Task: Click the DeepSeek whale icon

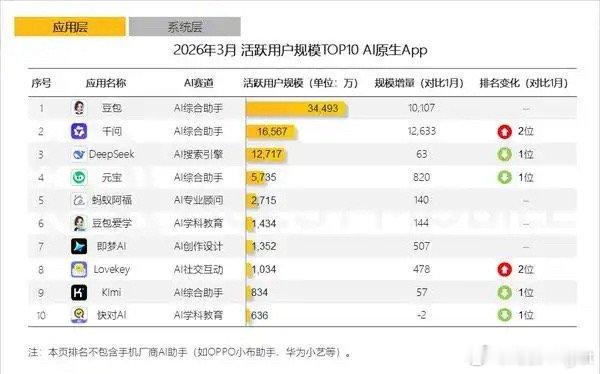Action: pos(79,154)
